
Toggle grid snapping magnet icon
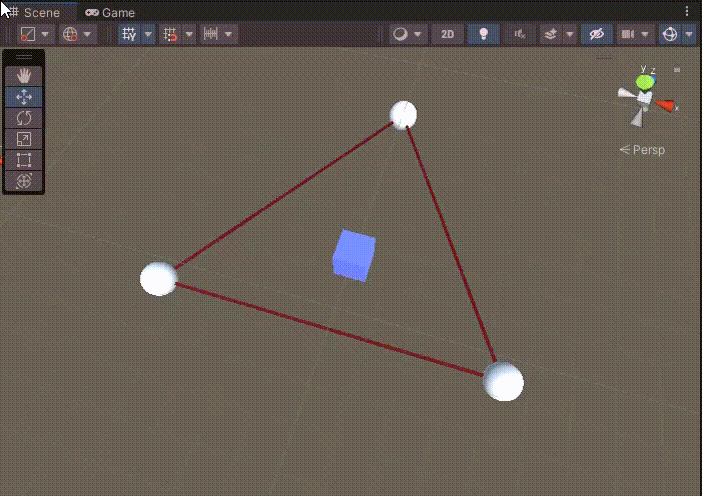[x=170, y=34]
